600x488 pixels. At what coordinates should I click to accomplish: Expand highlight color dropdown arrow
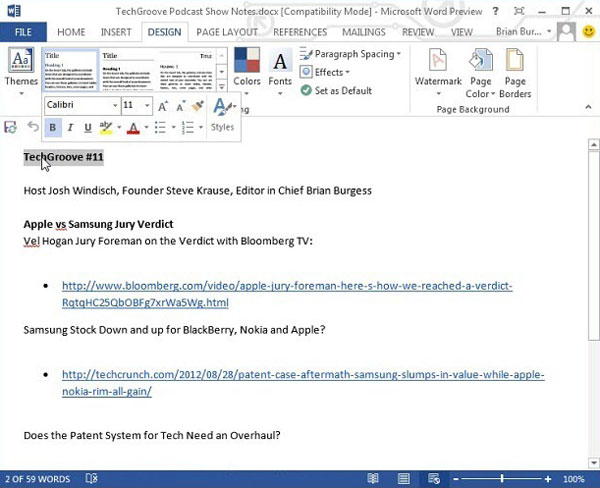tap(119, 127)
